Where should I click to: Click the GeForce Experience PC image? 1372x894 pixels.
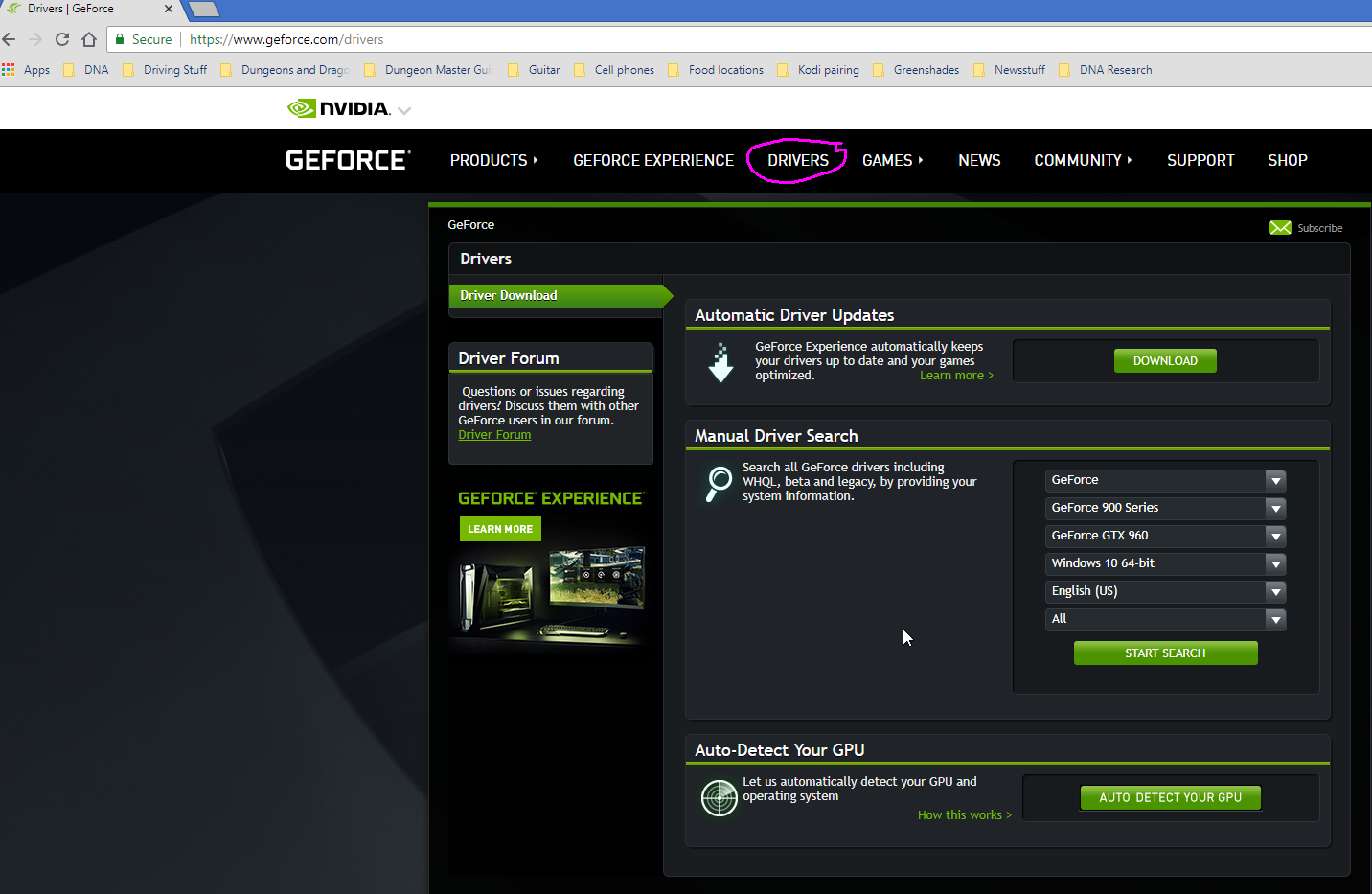coord(551,595)
